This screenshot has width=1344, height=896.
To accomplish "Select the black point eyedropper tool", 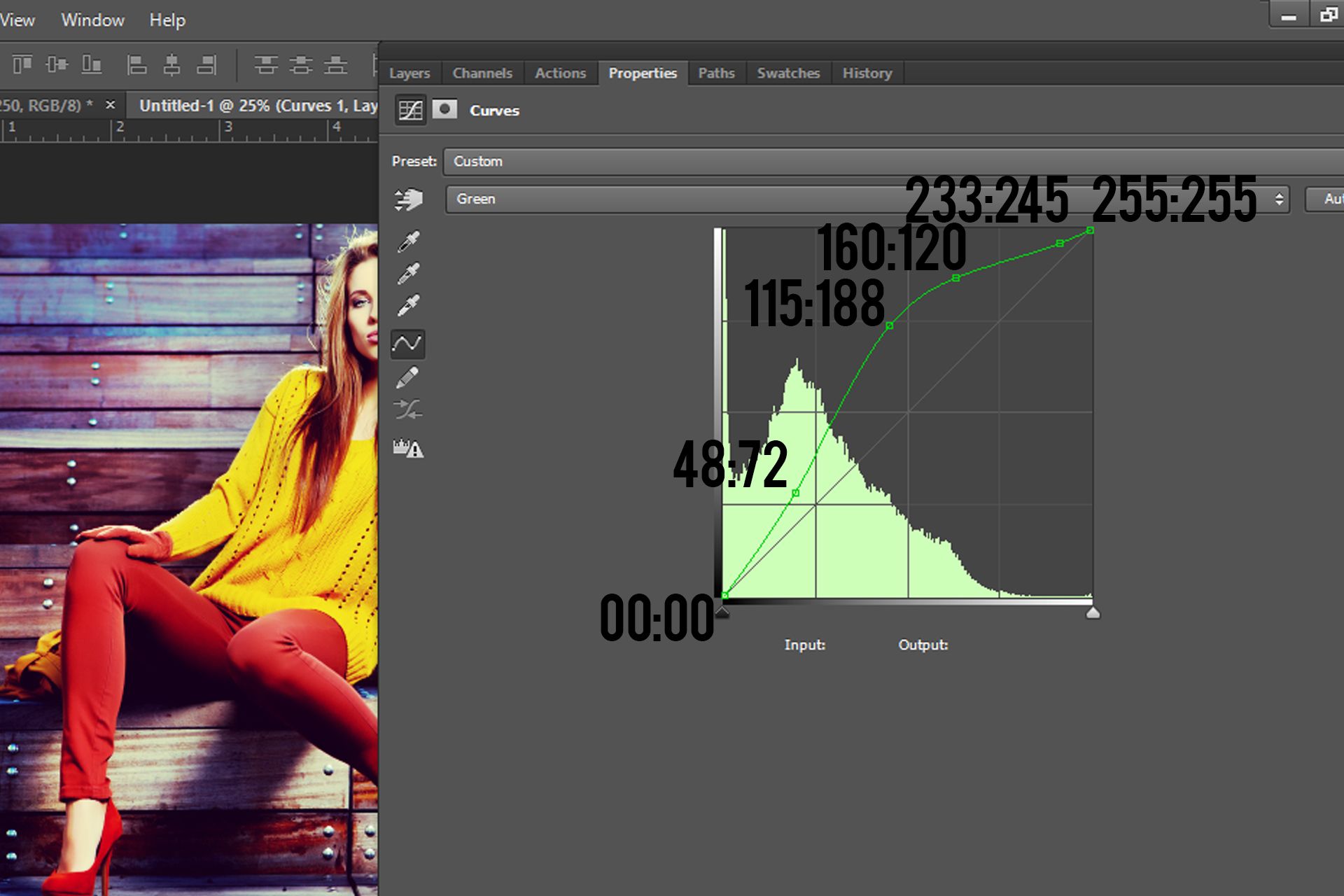I will tap(408, 240).
